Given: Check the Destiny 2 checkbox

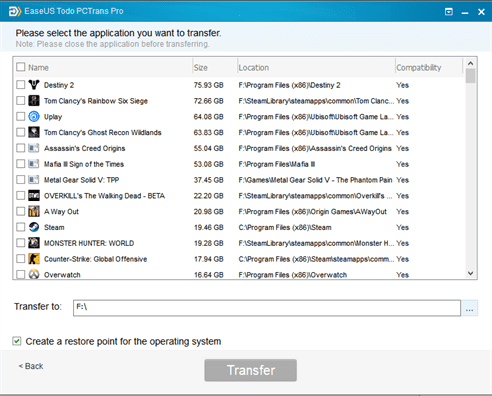Looking at the screenshot, I should pyautogui.click(x=21, y=85).
